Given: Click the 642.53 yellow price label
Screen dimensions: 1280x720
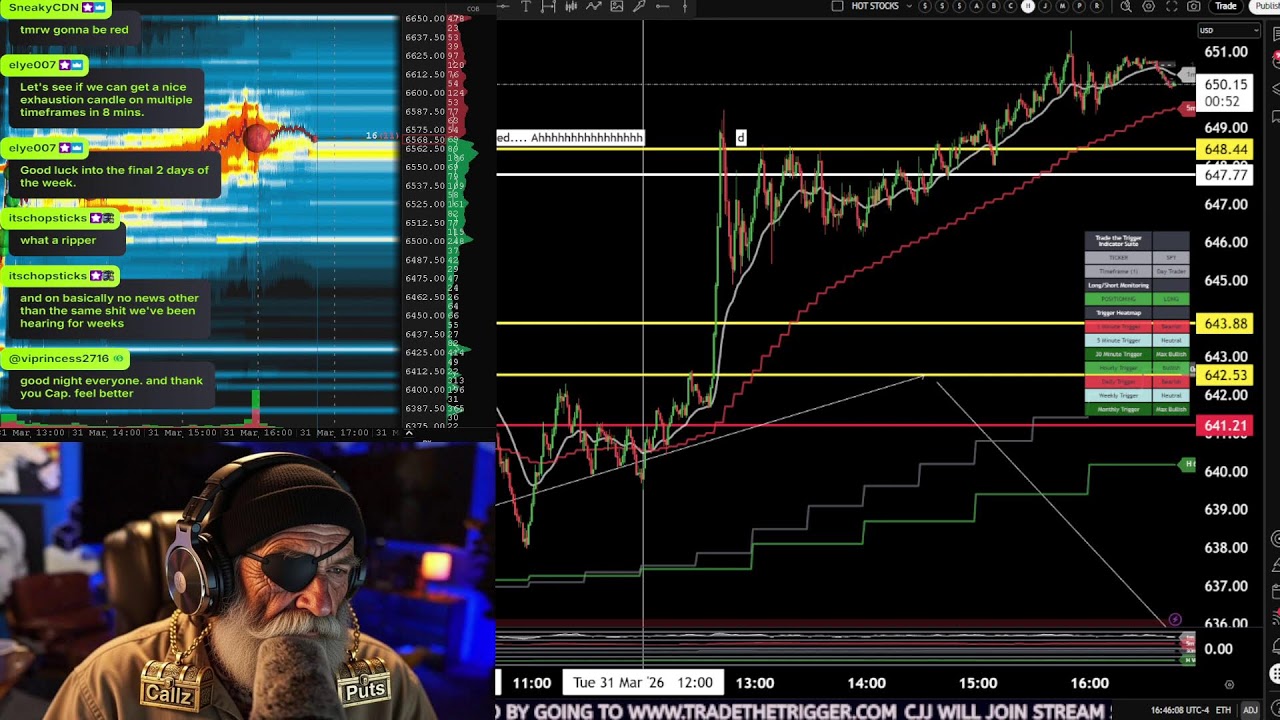Looking at the screenshot, I should pyautogui.click(x=1225, y=376).
